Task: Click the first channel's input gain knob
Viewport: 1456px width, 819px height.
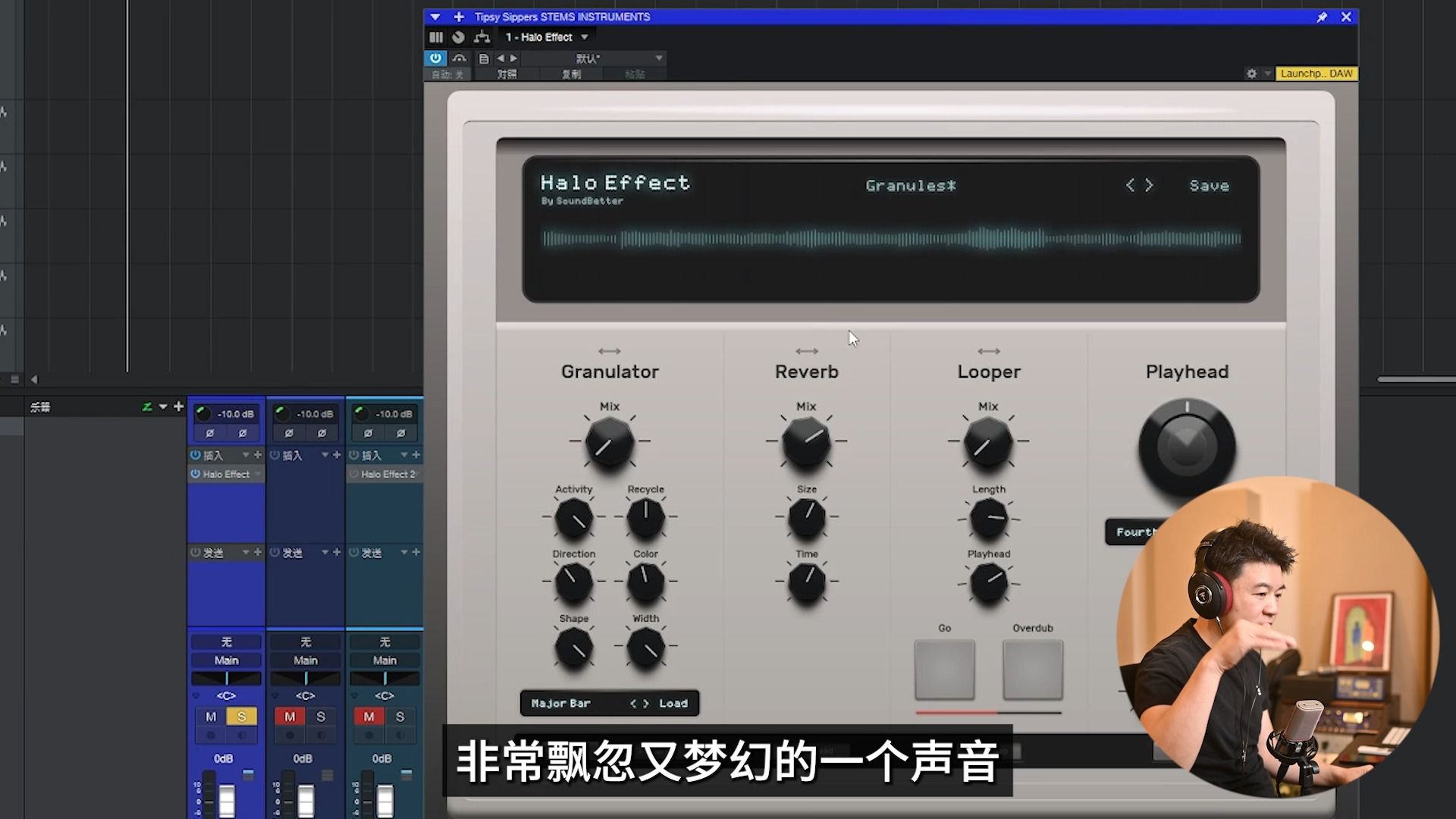Action: click(203, 413)
